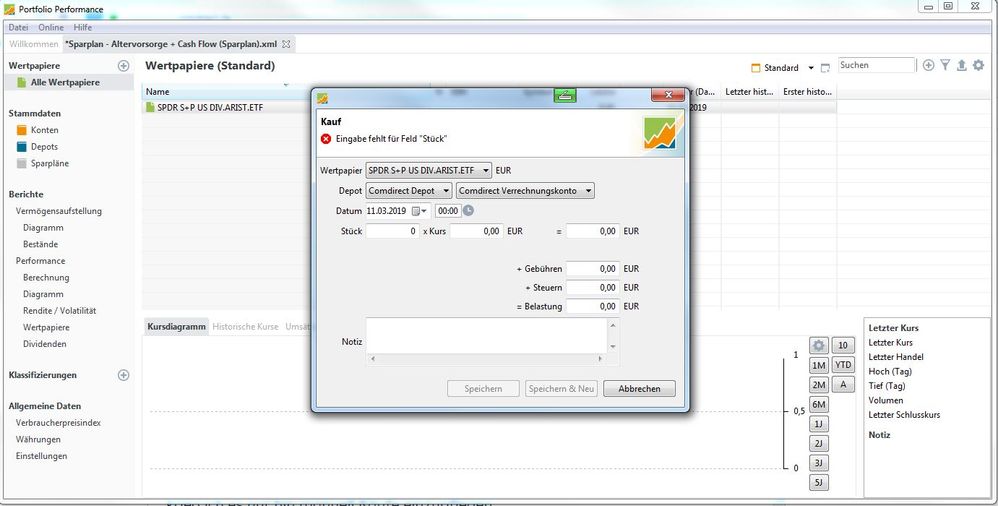
Task: Open the calendar date picker for Datum
Action: click(x=417, y=211)
